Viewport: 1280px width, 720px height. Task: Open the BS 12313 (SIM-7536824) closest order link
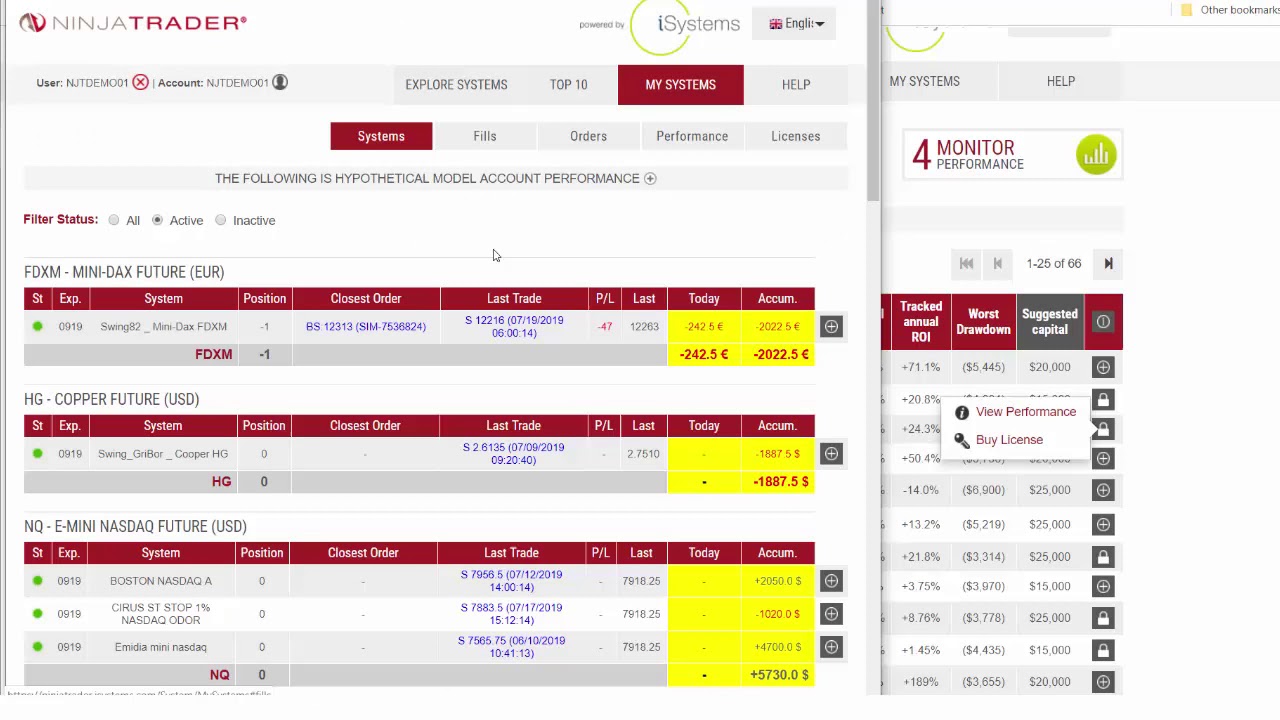[366, 326]
